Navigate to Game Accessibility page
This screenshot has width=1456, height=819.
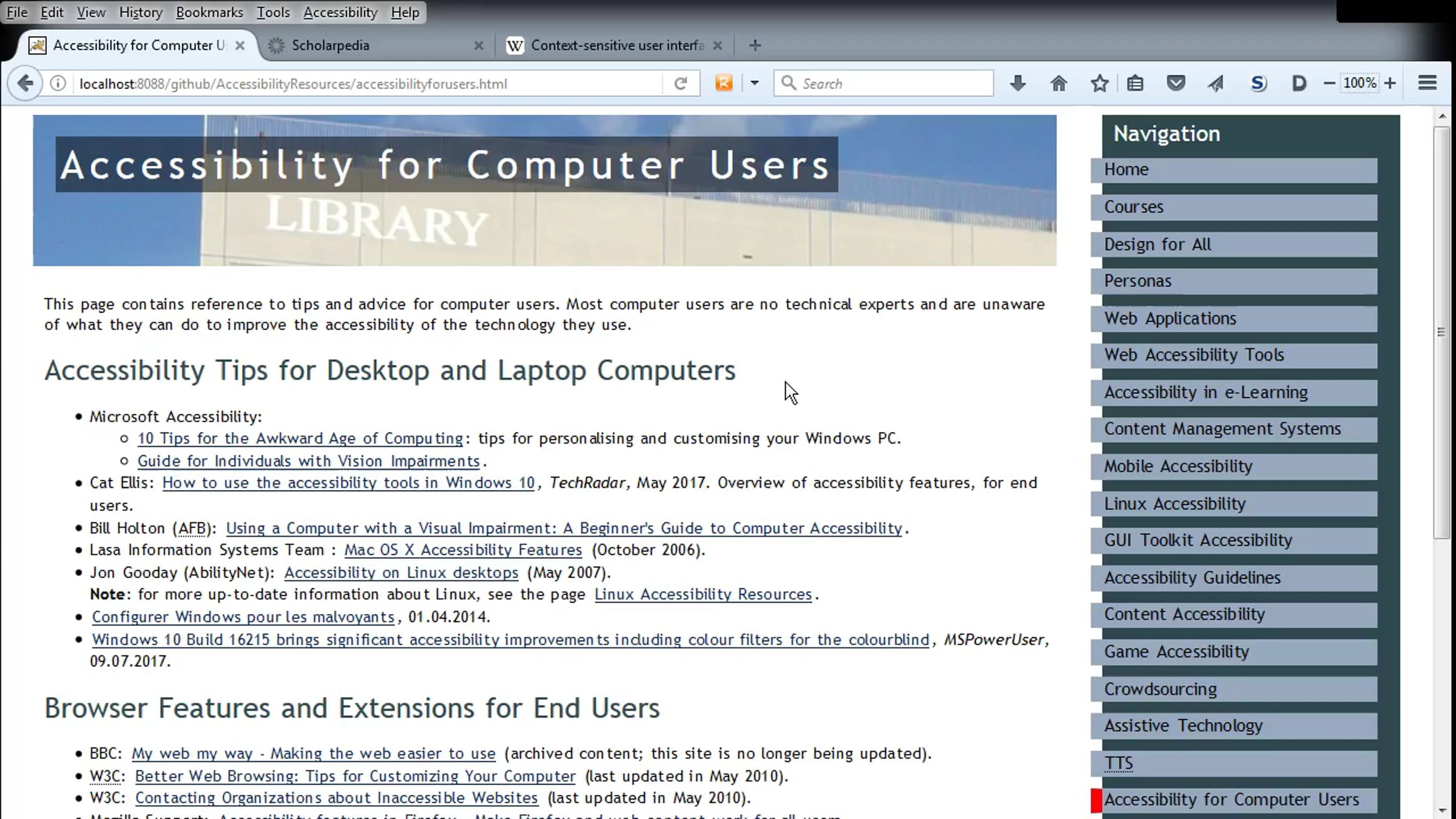(x=1176, y=652)
